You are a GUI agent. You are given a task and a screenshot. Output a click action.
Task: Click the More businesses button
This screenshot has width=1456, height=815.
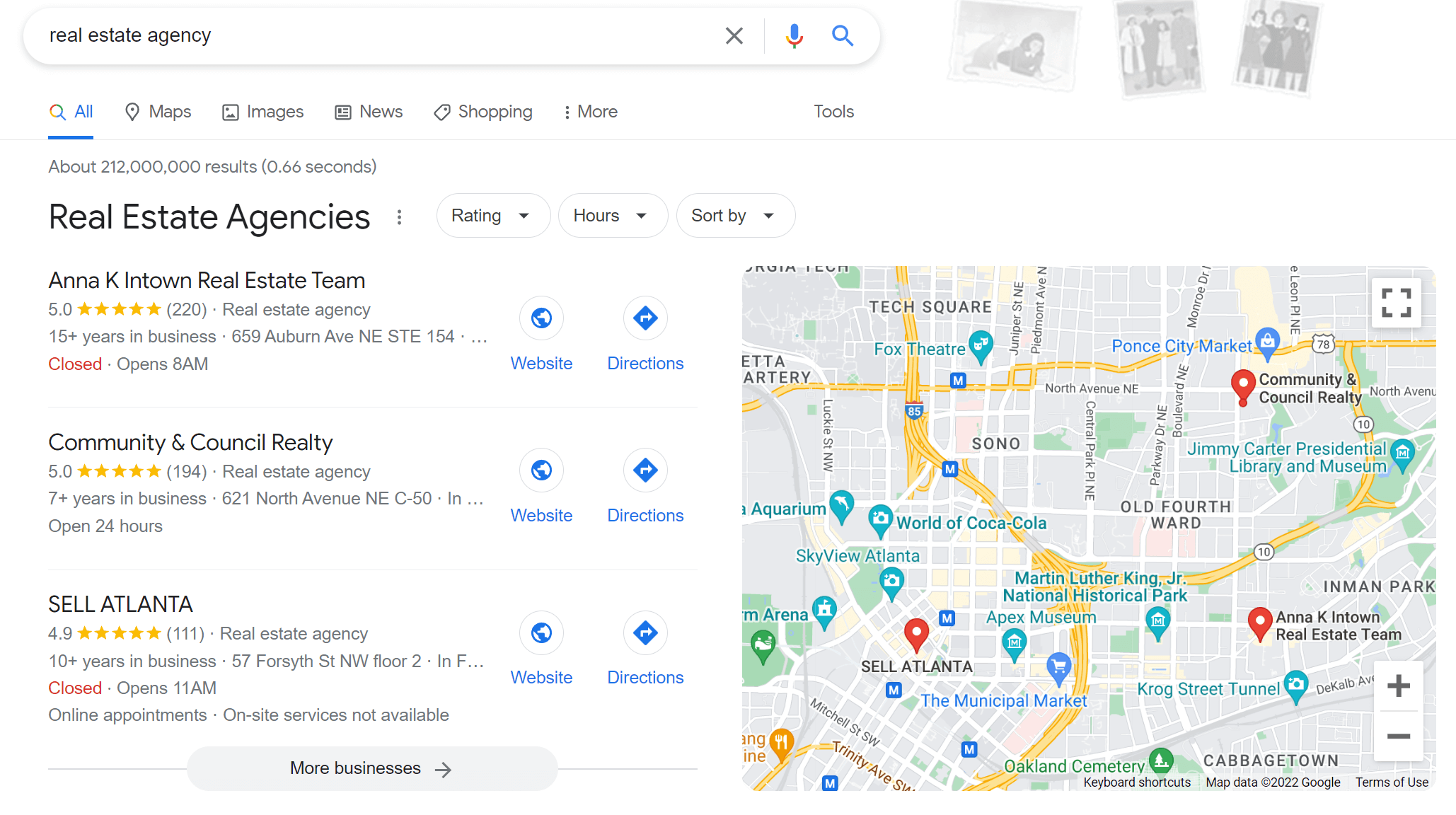(371, 768)
